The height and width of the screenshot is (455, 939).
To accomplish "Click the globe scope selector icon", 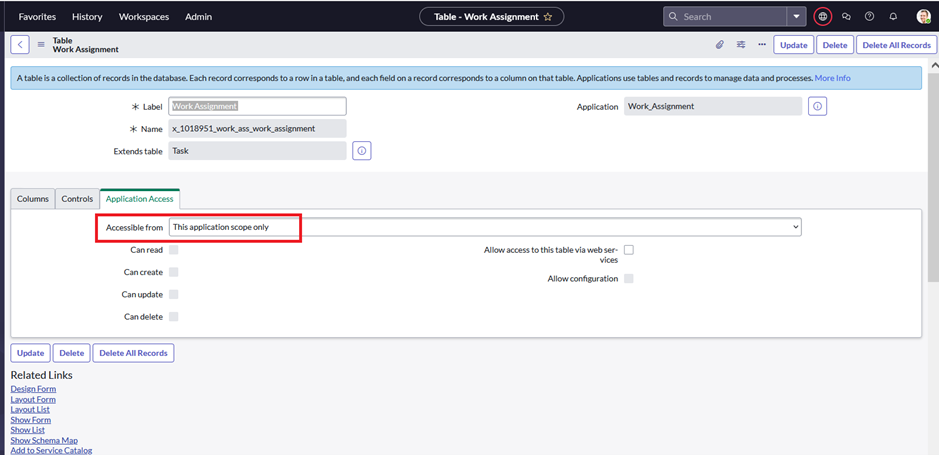I will coord(822,17).
